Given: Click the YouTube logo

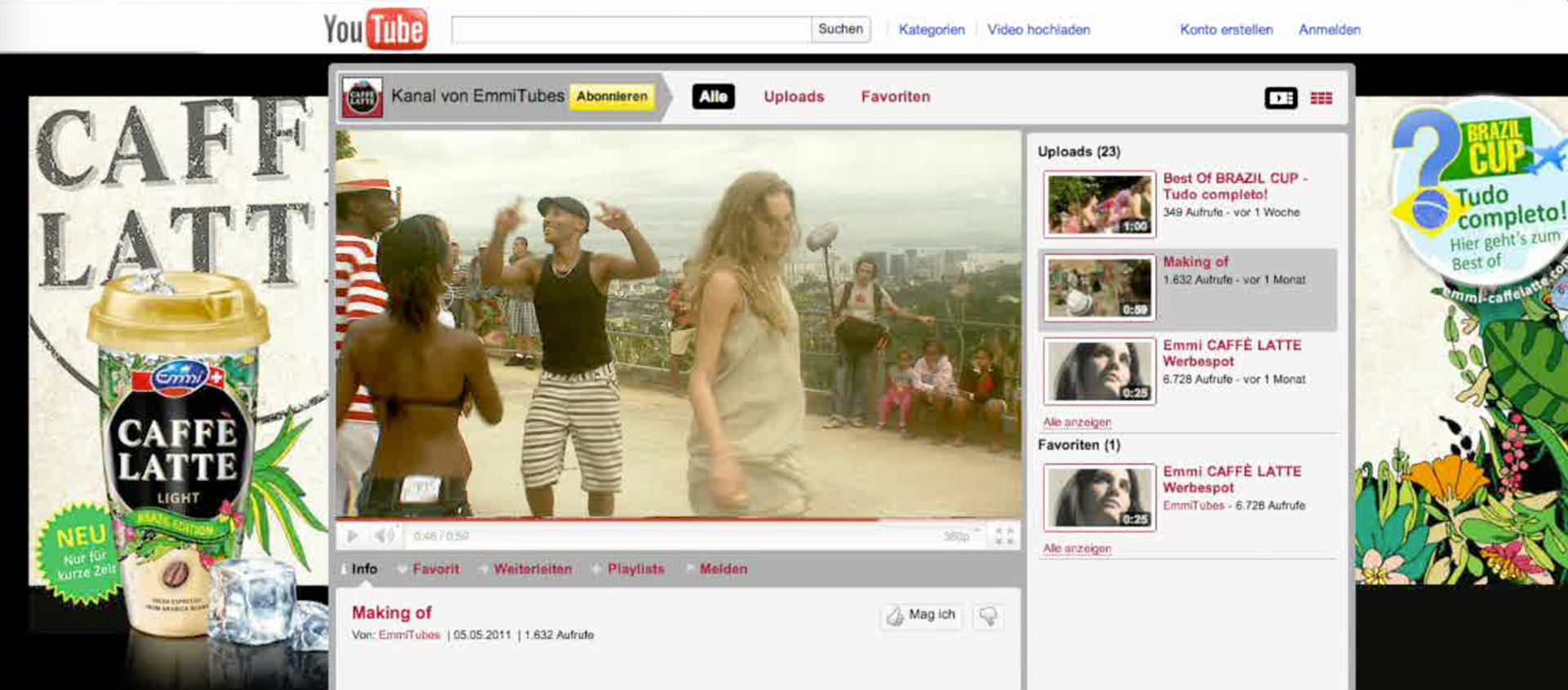Looking at the screenshot, I should pyautogui.click(x=375, y=29).
